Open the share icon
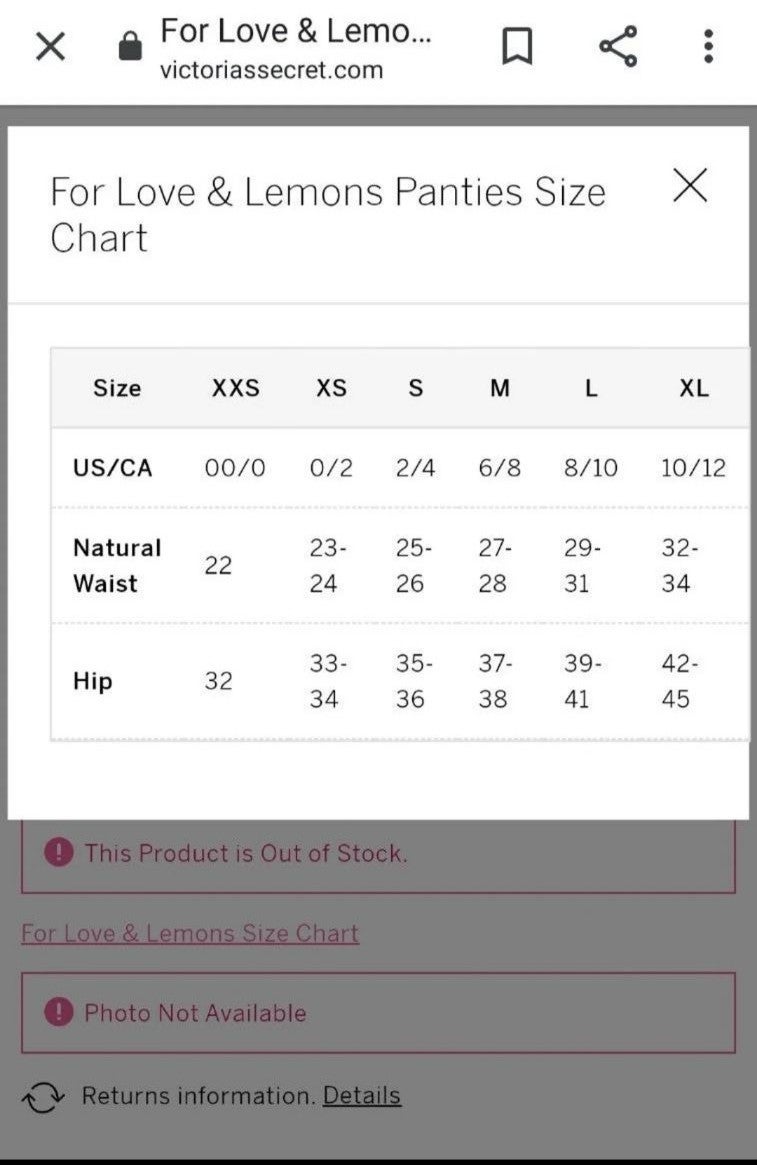The width and height of the screenshot is (757, 1165). point(618,46)
